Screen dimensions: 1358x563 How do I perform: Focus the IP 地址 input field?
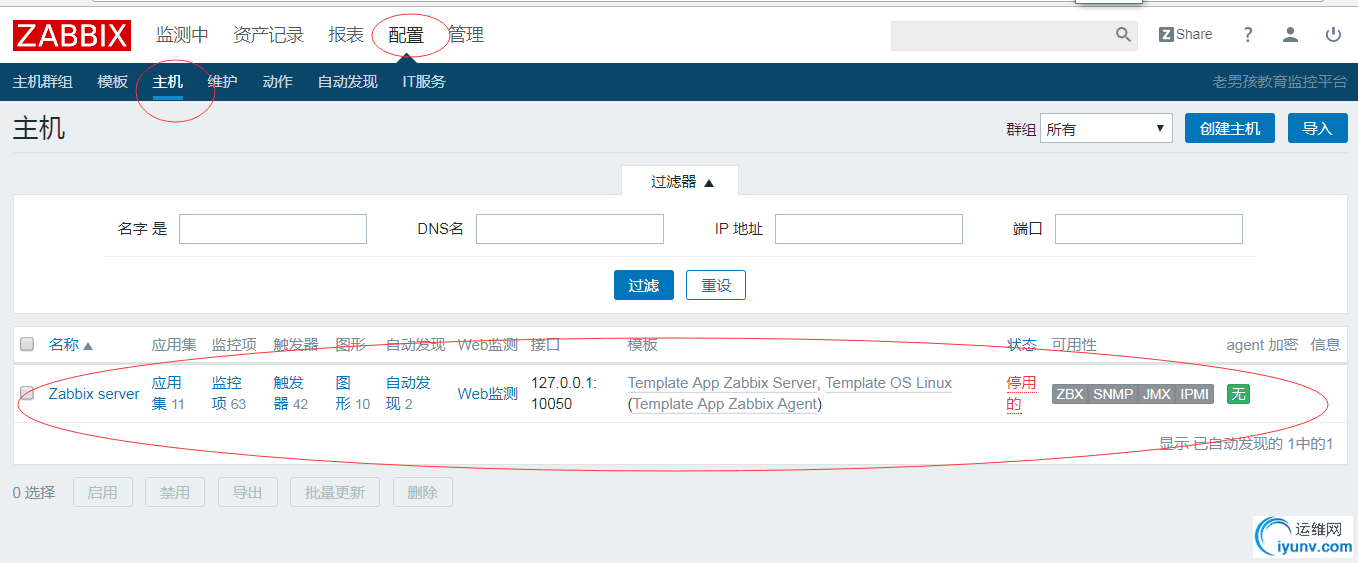click(869, 229)
